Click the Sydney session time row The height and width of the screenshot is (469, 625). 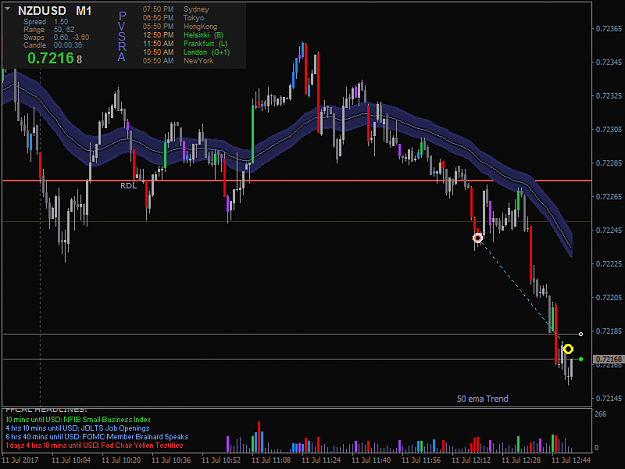[176, 9]
